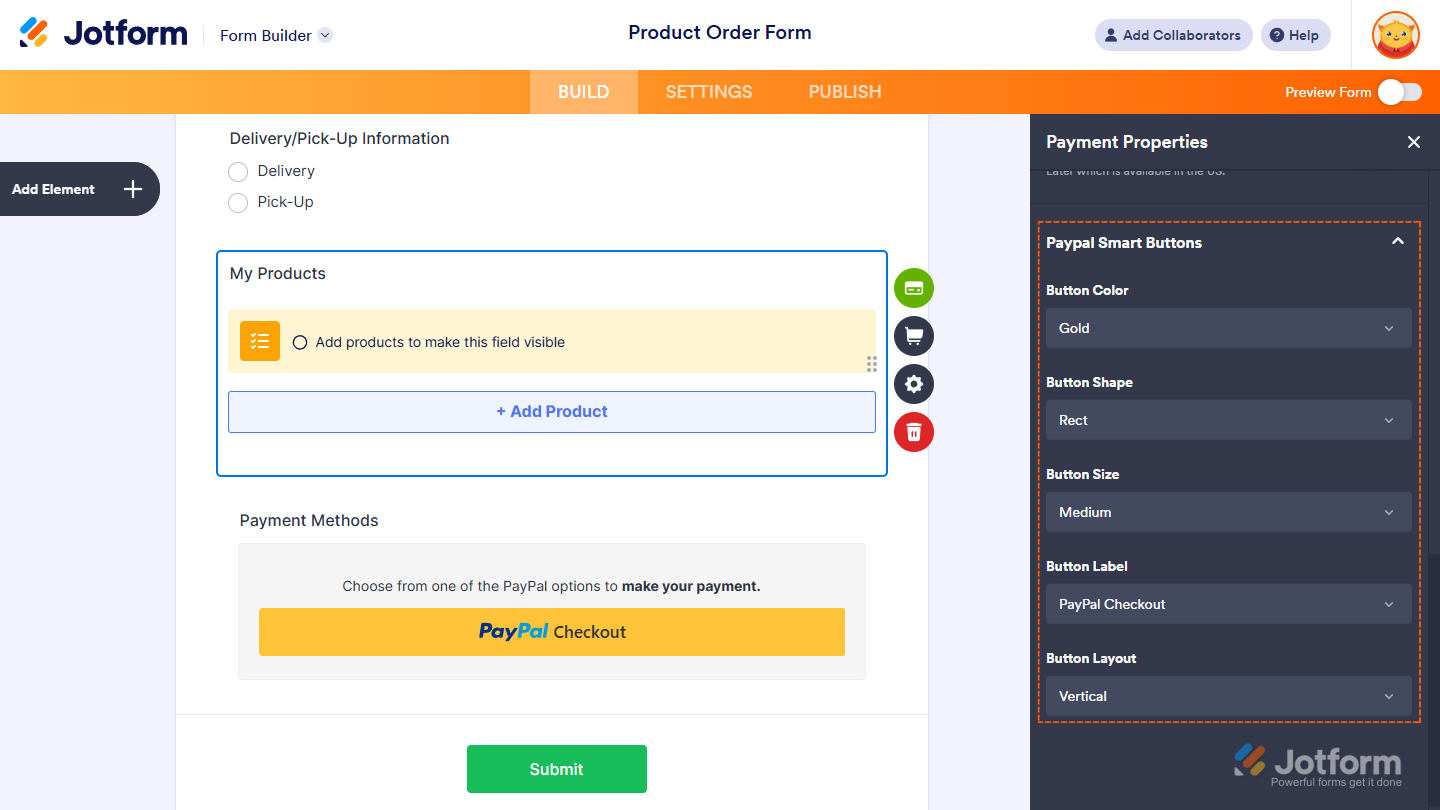Click the drag handle dots icon

[x=872, y=364]
